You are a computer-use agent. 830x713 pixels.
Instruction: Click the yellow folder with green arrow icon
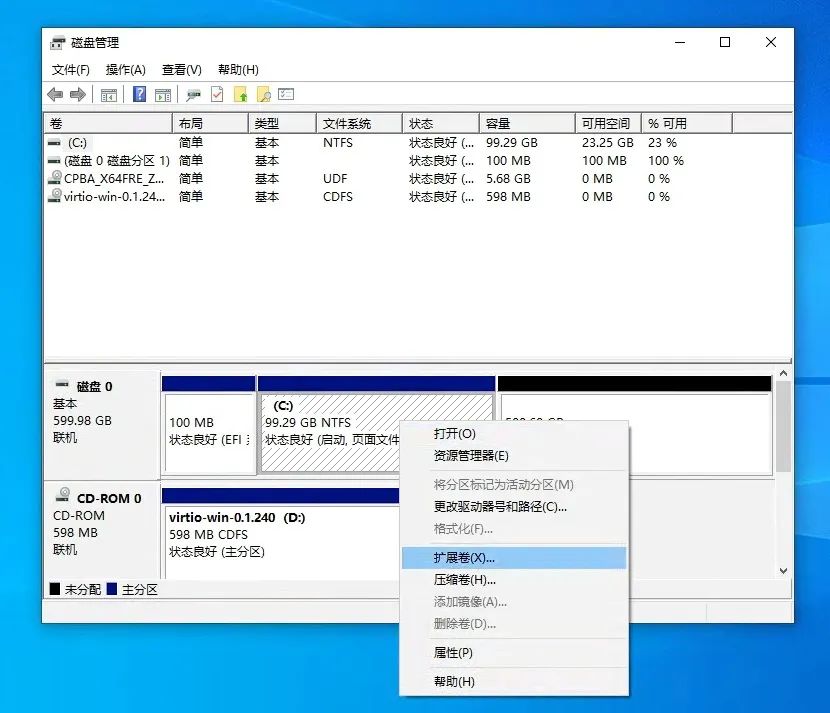[x=241, y=95]
